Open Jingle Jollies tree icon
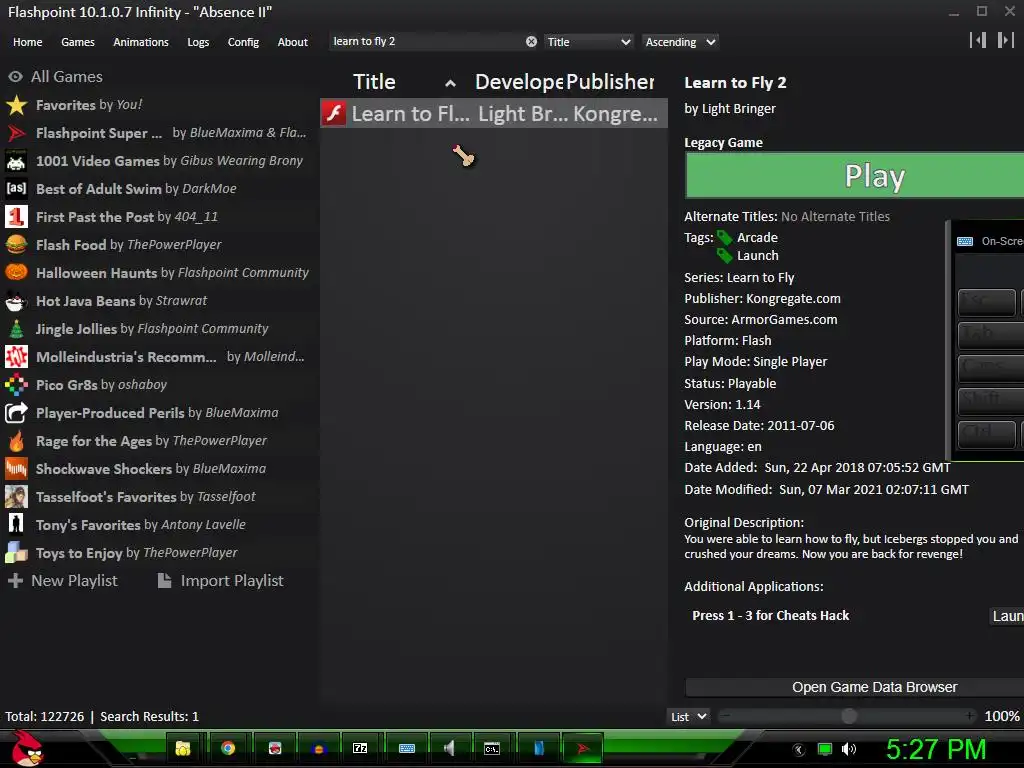 click(16, 329)
